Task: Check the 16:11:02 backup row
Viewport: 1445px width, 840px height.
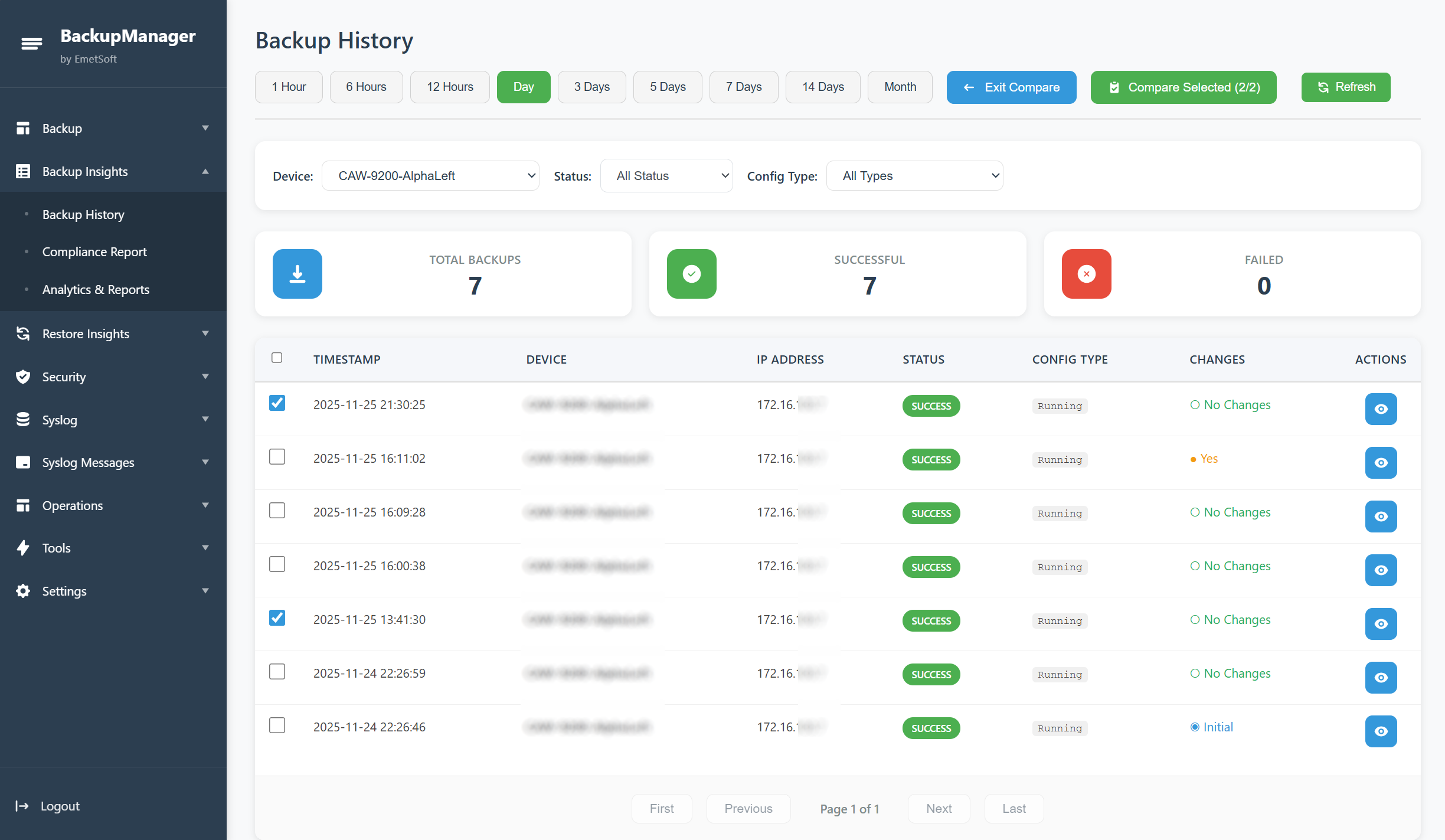Action: 277,457
